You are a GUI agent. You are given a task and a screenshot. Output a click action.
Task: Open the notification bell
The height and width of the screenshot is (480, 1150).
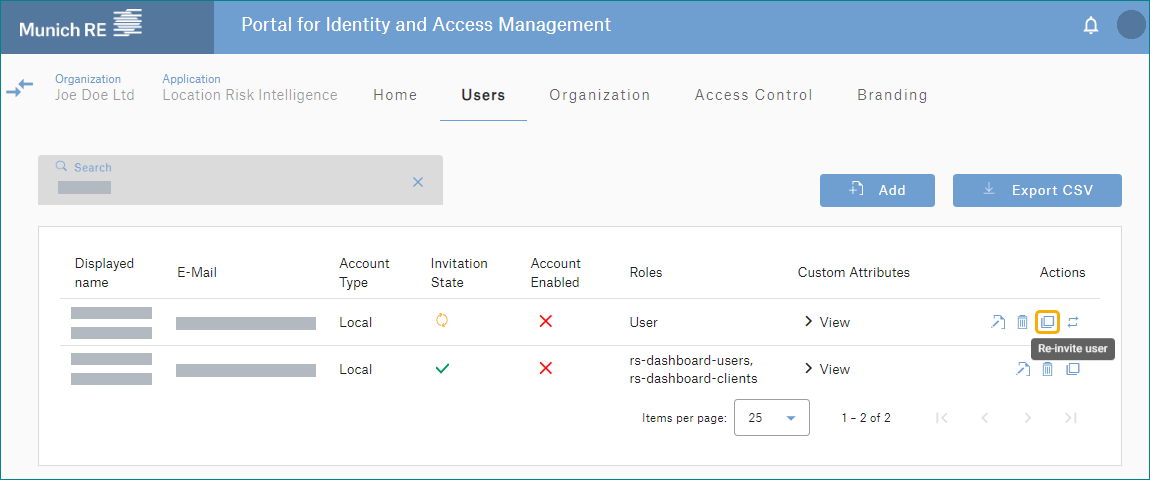coord(1091,26)
